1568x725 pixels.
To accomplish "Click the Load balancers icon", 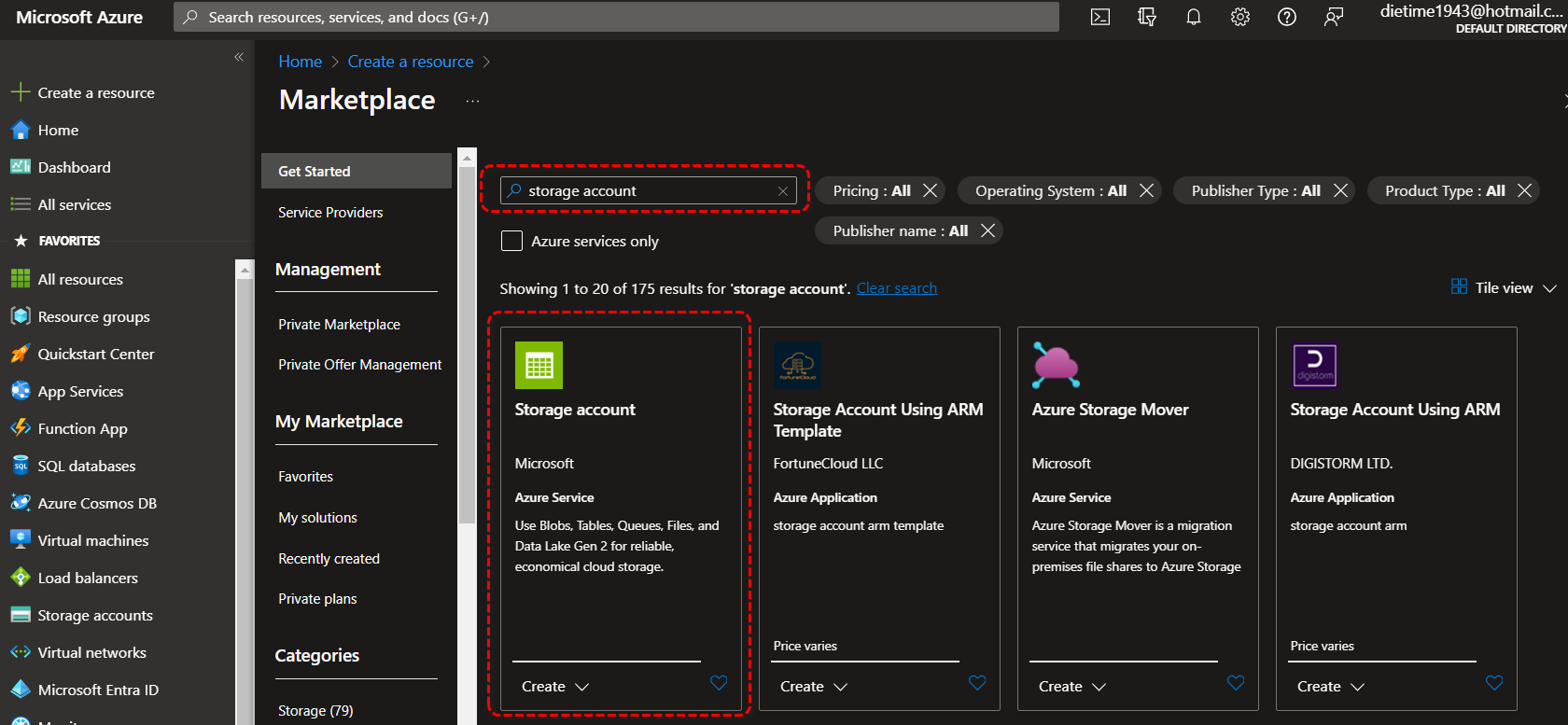I will (21, 578).
